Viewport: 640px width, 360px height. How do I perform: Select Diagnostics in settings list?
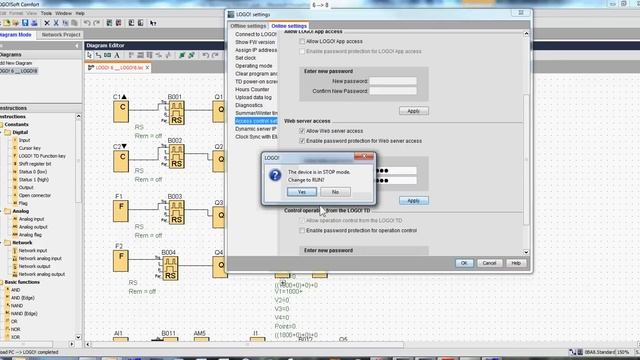click(249, 105)
